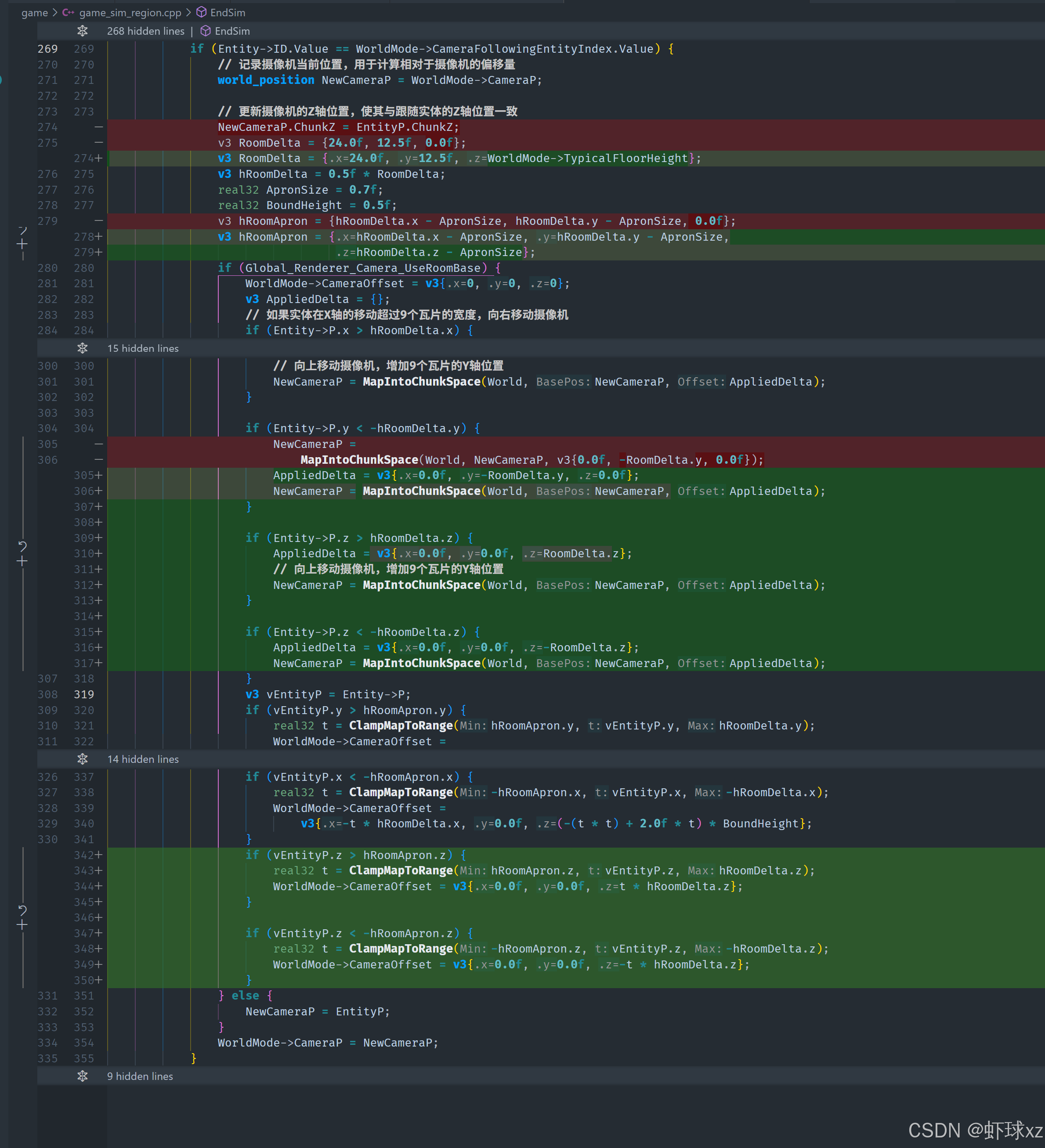Open the game_sim_region.cpp breadcrumb
The height and width of the screenshot is (1148, 1045).
tap(130, 13)
